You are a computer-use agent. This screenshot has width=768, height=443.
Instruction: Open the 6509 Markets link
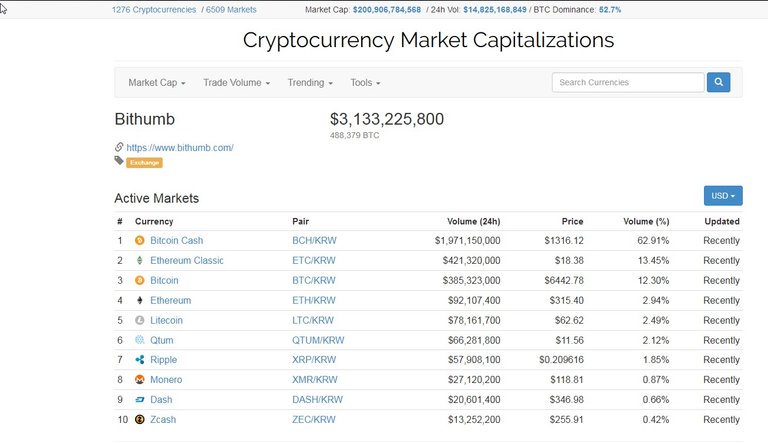pos(231,9)
